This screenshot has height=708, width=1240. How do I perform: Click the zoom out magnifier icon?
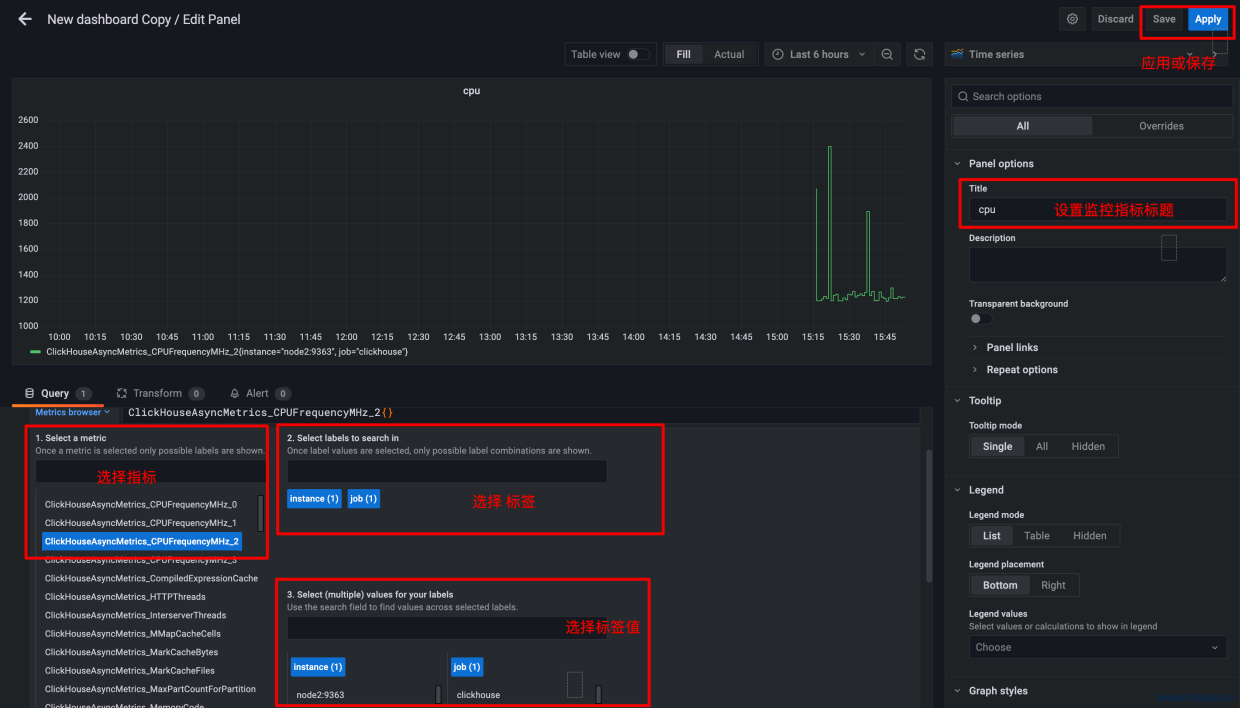click(887, 54)
